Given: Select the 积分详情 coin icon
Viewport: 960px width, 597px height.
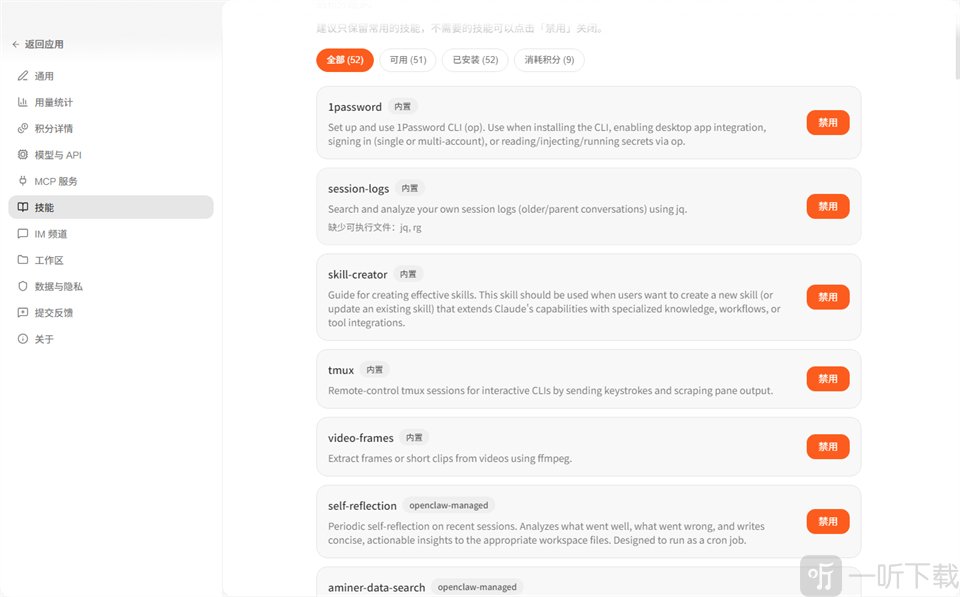Looking at the screenshot, I should point(23,129).
